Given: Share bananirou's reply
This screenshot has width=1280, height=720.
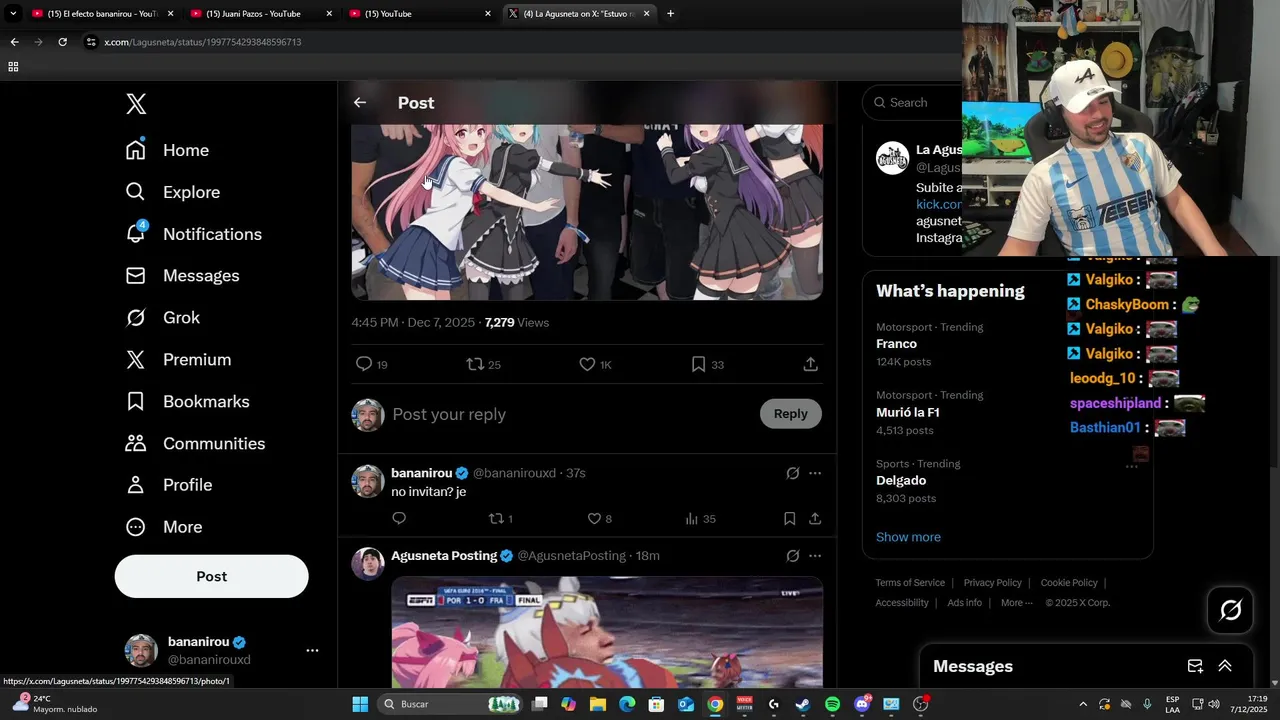Looking at the screenshot, I should 815,518.
